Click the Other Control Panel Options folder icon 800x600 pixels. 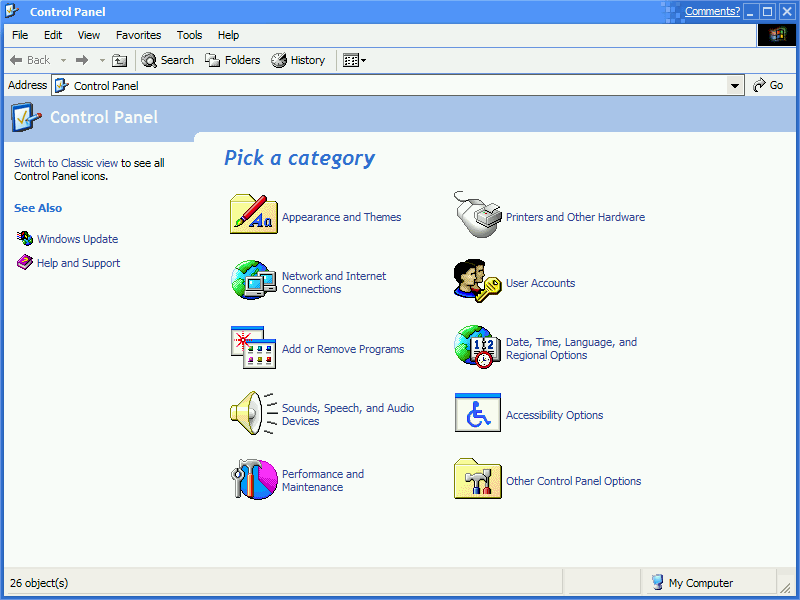pos(478,479)
